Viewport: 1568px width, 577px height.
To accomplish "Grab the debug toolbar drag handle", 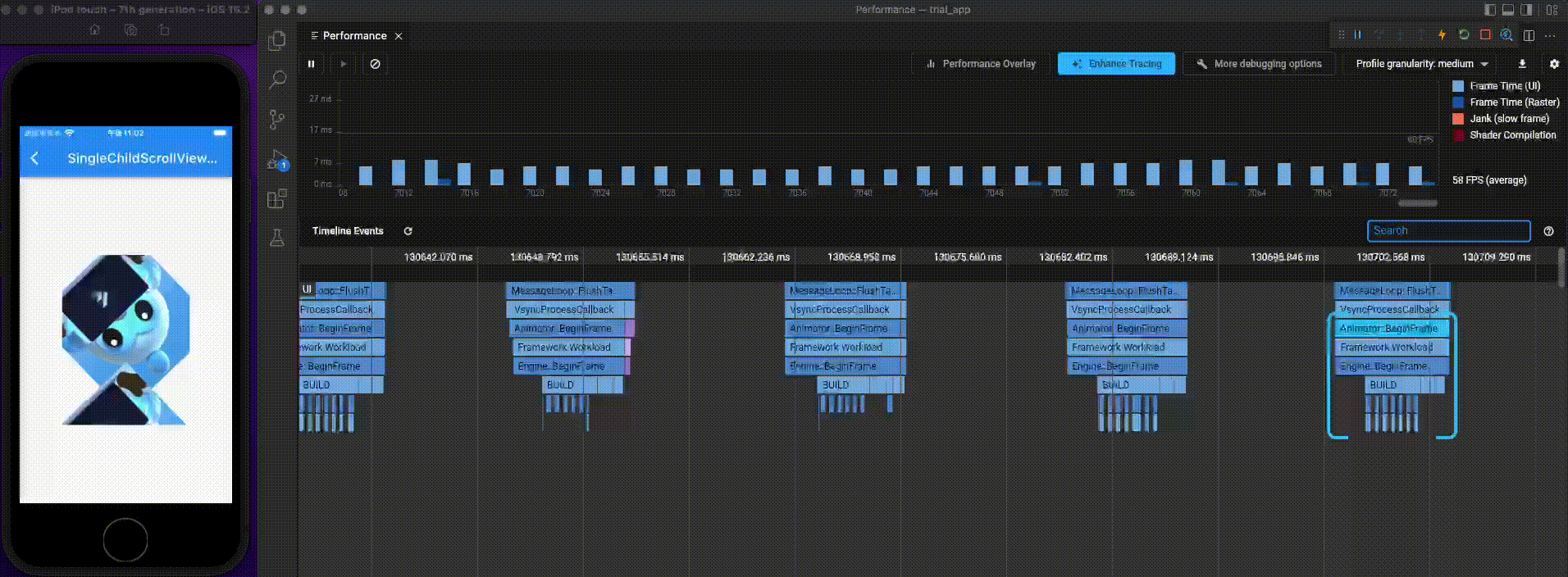I will tap(1341, 35).
